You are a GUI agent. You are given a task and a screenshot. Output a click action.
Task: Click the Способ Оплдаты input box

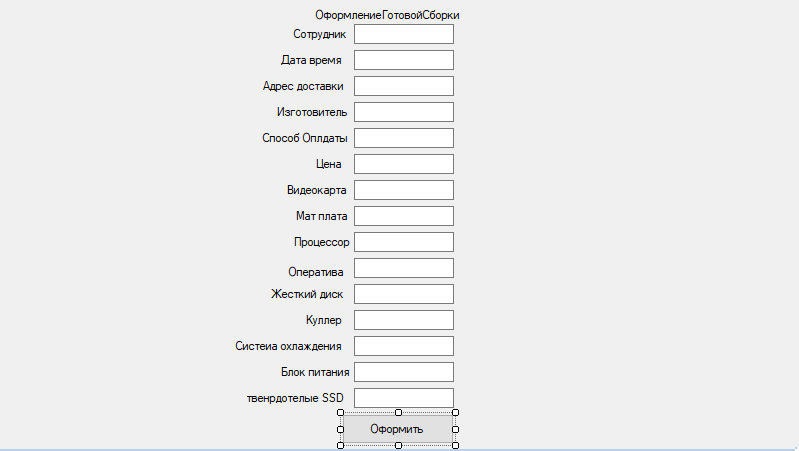(404, 138)
